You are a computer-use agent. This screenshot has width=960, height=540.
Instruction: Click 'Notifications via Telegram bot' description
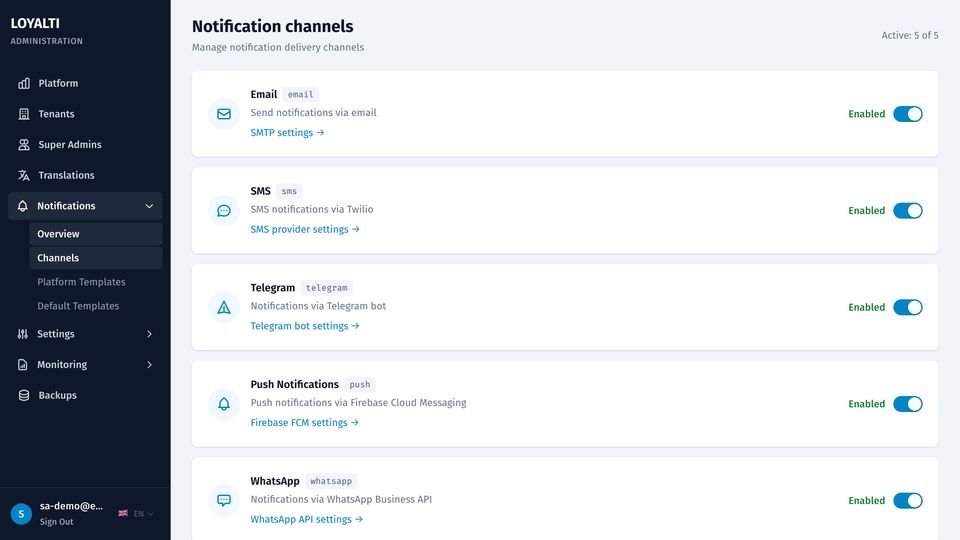click(x=318, y=306)
